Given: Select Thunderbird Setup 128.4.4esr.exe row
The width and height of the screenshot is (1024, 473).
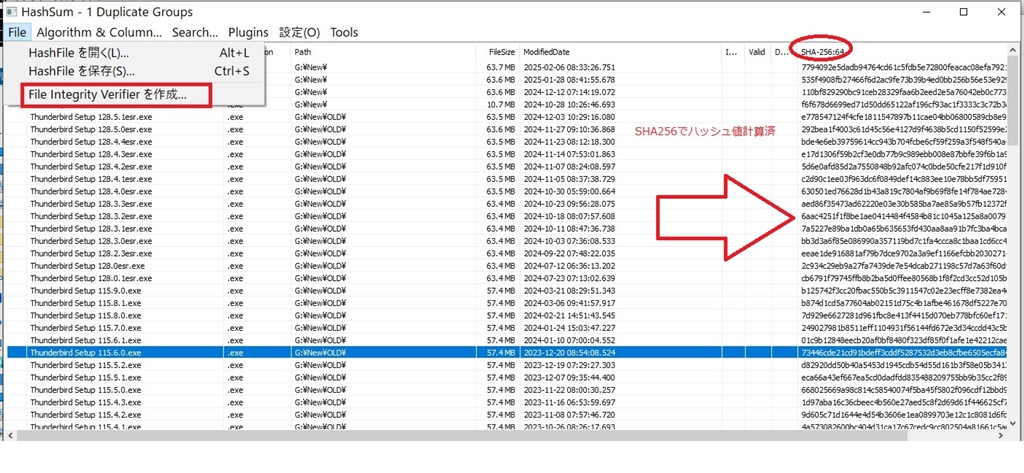Looking at the screenshot, I should (x=509, y=142).
